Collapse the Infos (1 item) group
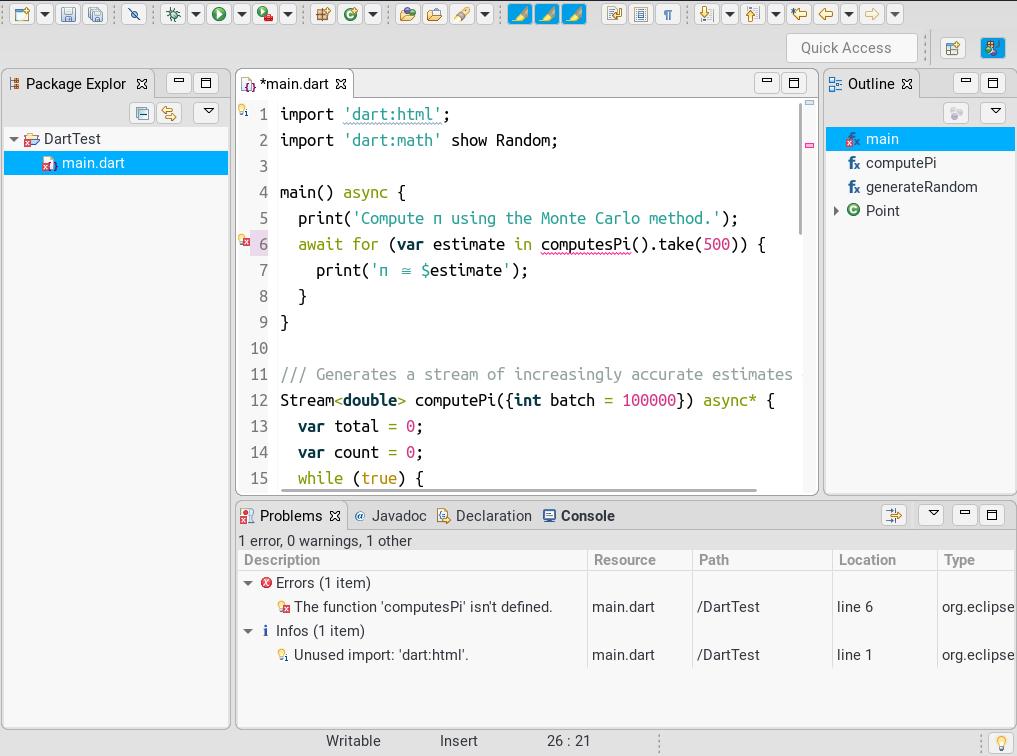 tap(248, 632)
